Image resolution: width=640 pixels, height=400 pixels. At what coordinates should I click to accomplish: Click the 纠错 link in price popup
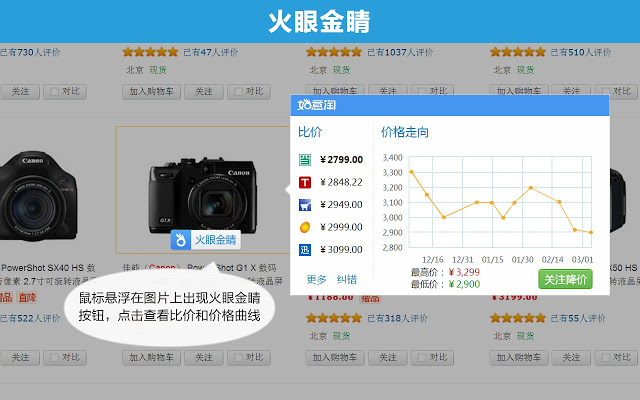tap(347, 280)
